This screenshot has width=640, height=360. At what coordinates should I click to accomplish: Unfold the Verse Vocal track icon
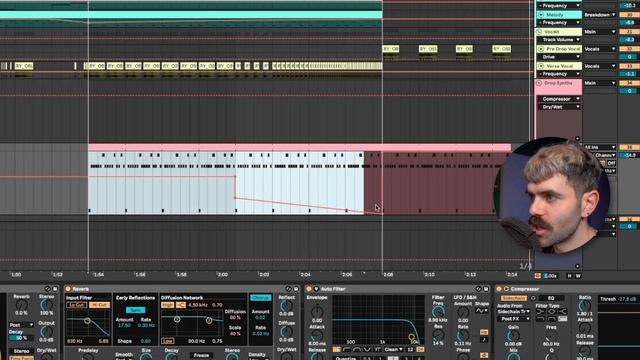541,66
